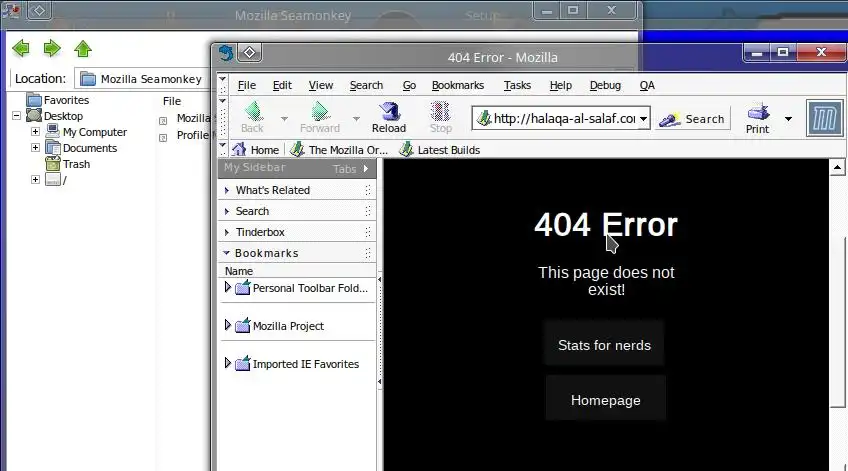Image resolution: width=848 pixels, height=471 pixels.
Task: Click the Mozilla window menu icon in titlebar
Action: (226, 53)
